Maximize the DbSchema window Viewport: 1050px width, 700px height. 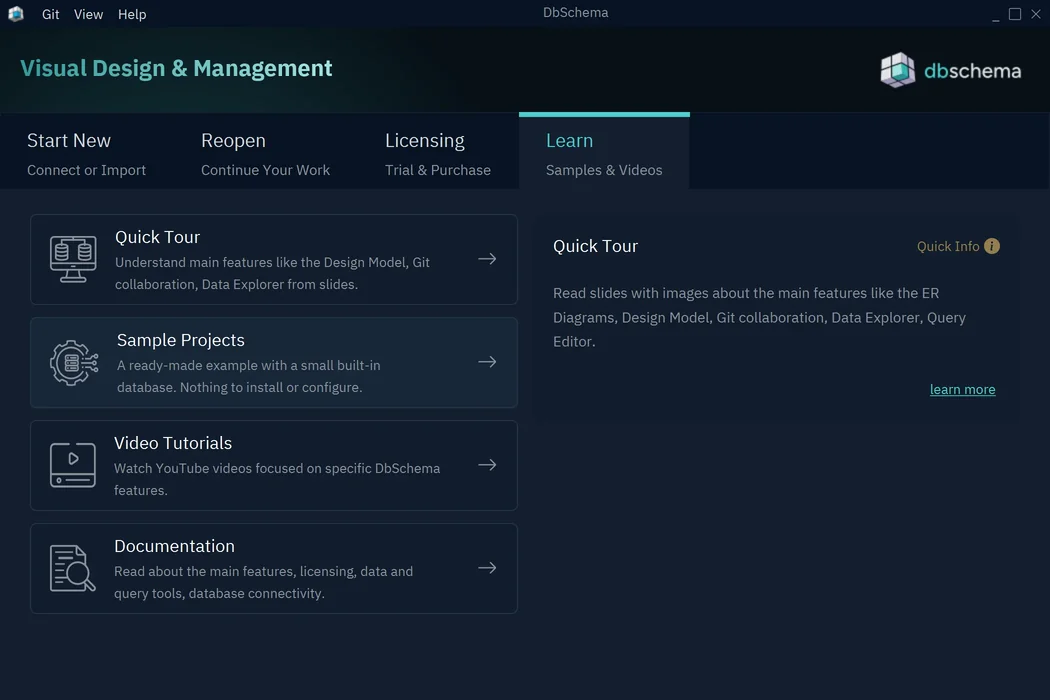point(1015,14)
